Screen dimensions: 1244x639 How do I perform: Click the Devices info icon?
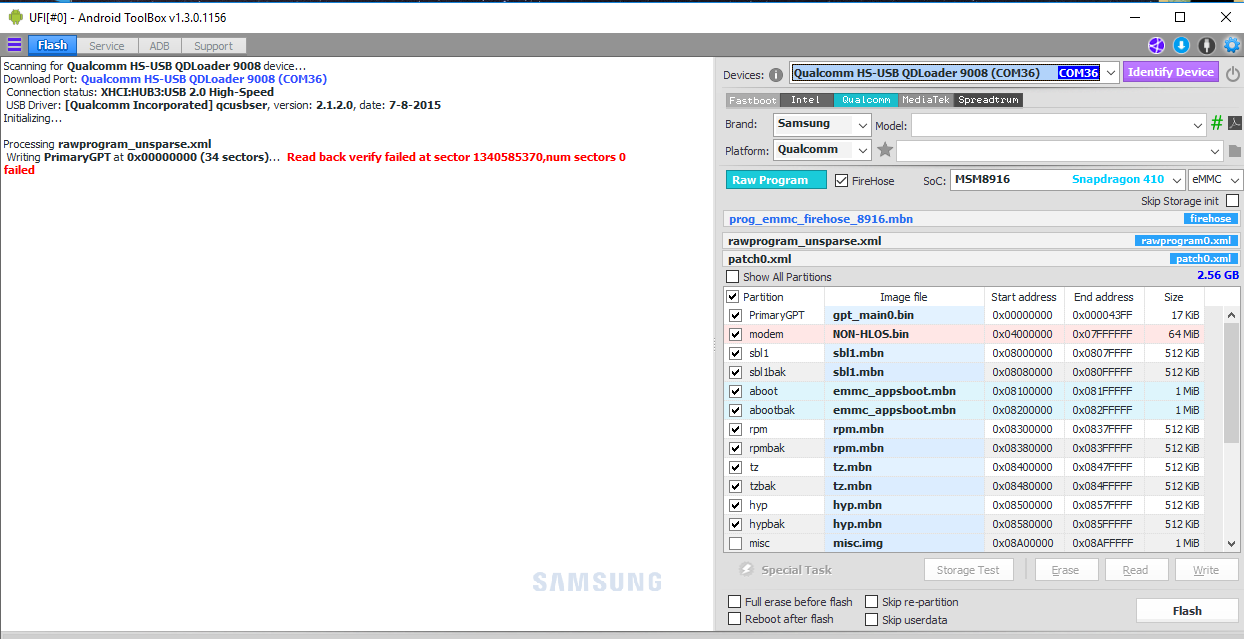click(776, 74)
